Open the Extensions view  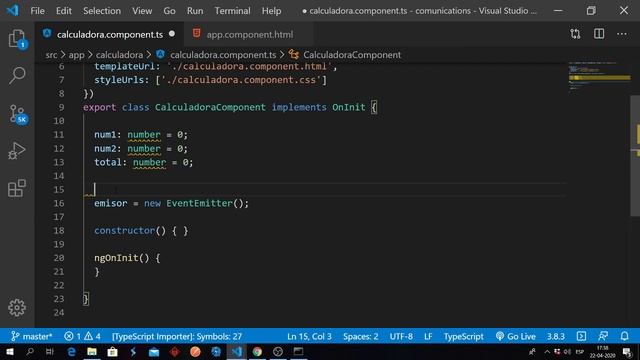click(17, 188)
